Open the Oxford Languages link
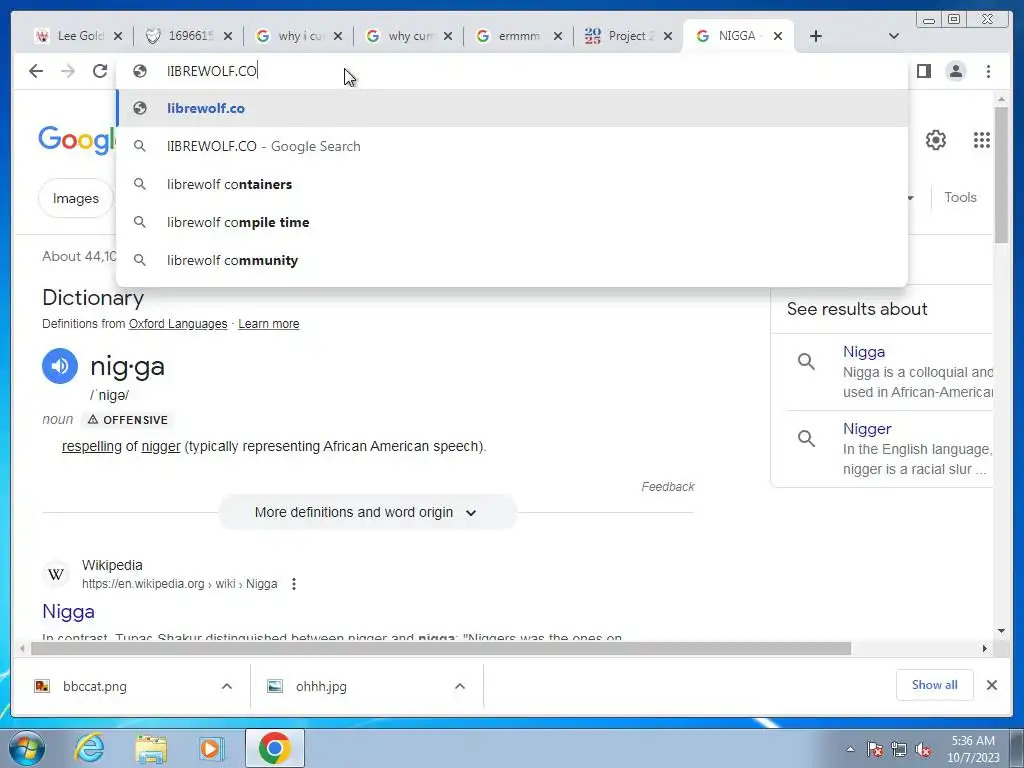This screenshot has height=768, width=1024. tap(178, 324)
